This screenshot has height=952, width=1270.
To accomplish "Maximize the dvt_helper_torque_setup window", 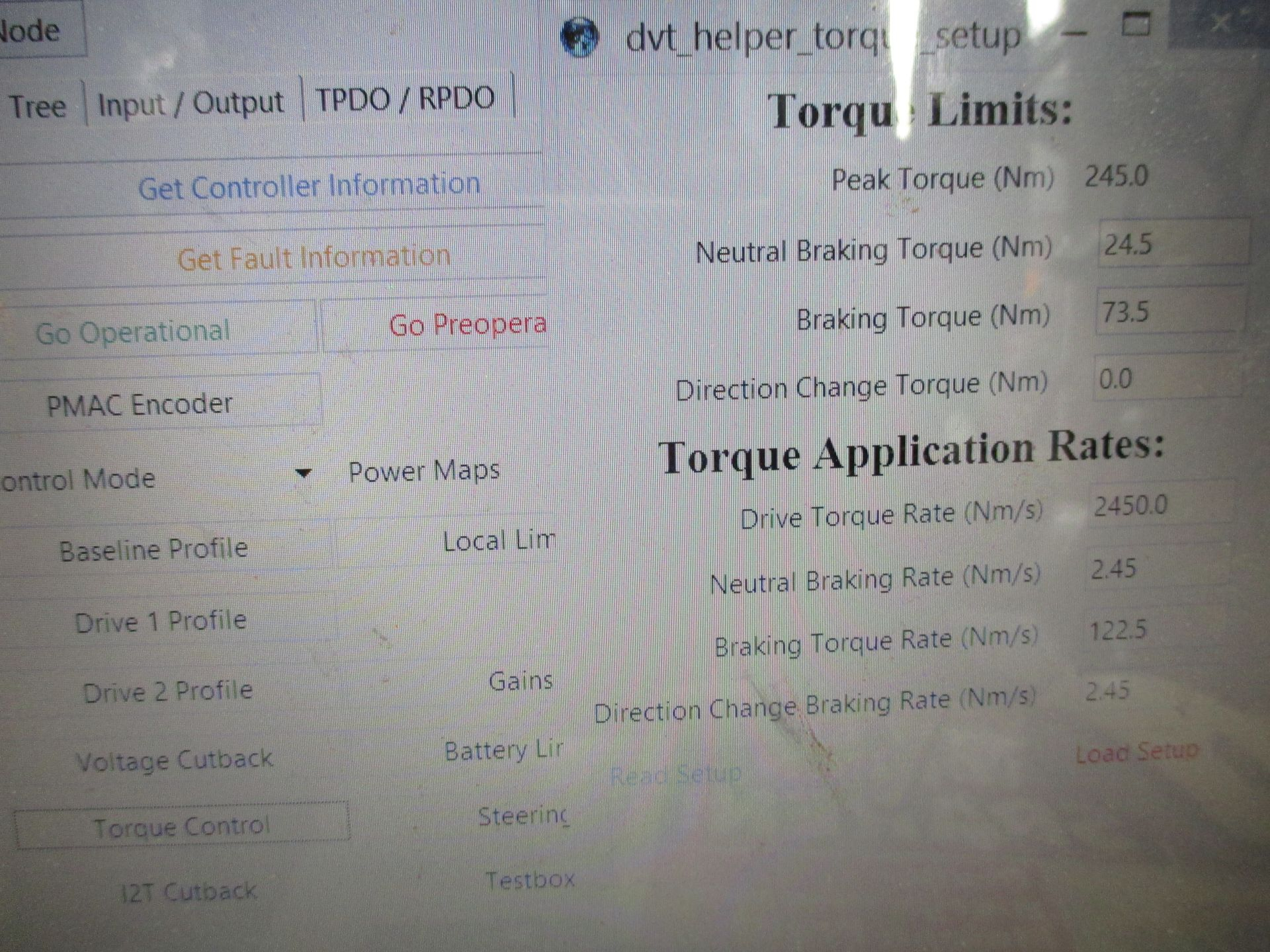I will [x=1136, y=24].
